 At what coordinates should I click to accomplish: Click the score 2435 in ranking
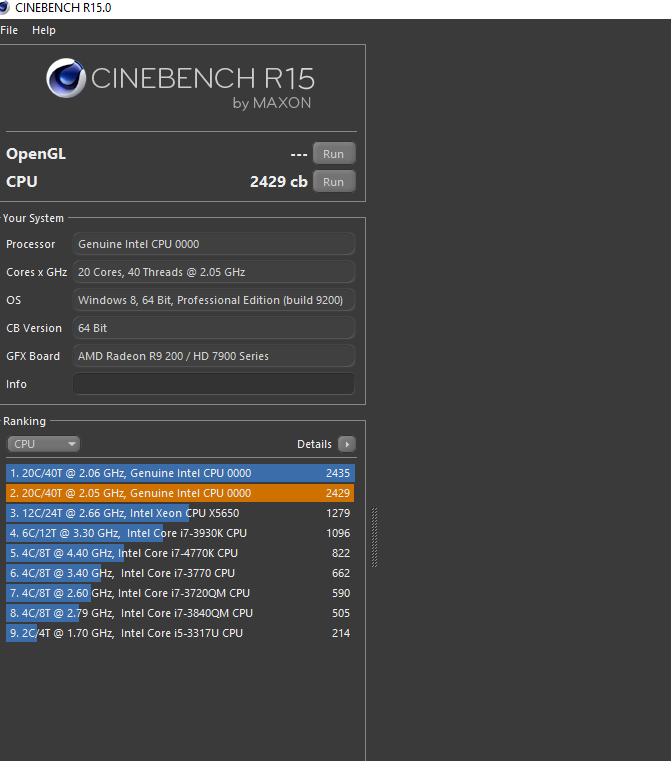(338, 473)
